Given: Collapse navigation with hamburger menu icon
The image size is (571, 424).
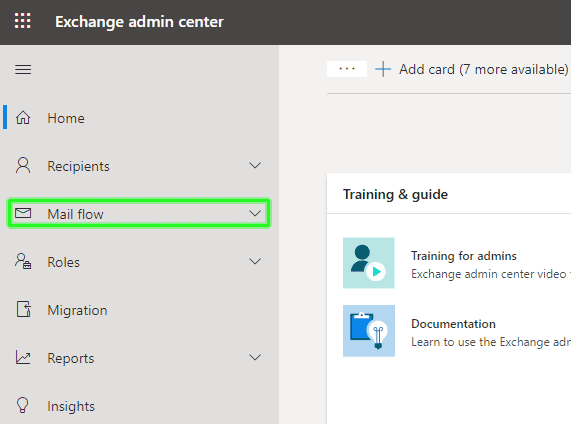Looking at the screenshot, I should pyautogui.click(x=23, y=69).
